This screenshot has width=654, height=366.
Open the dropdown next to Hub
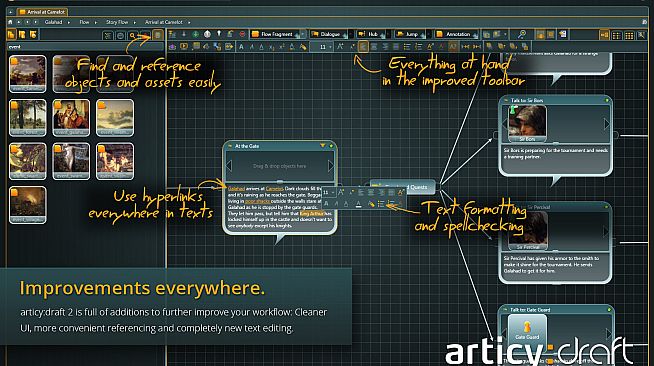(387, 34)
